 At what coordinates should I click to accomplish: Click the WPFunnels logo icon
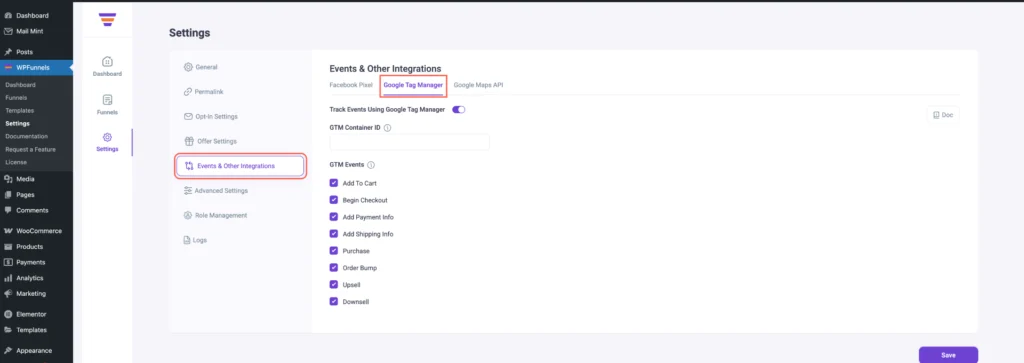[107, 20]
